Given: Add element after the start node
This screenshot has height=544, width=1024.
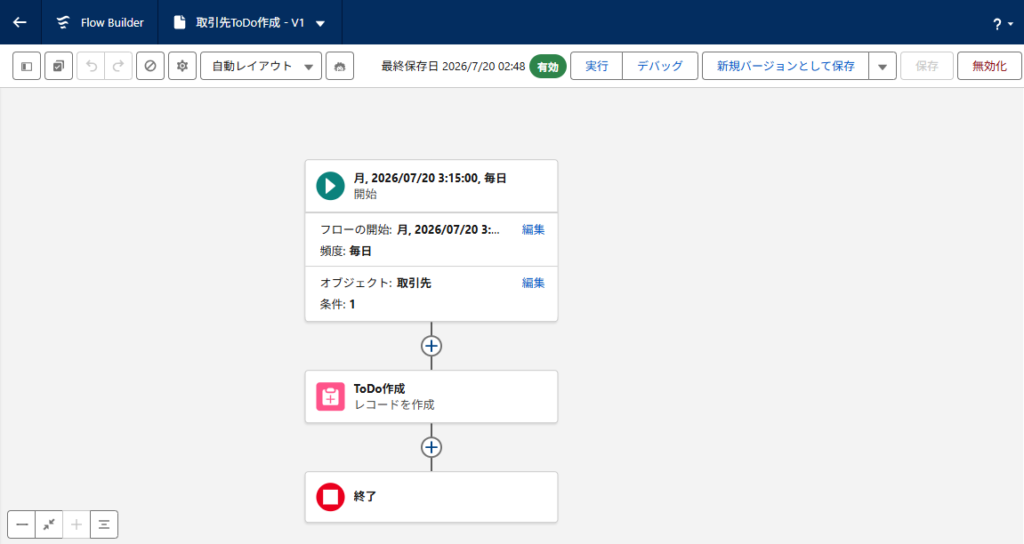Looking at the screenshot, I should click(x=431, y=345).
